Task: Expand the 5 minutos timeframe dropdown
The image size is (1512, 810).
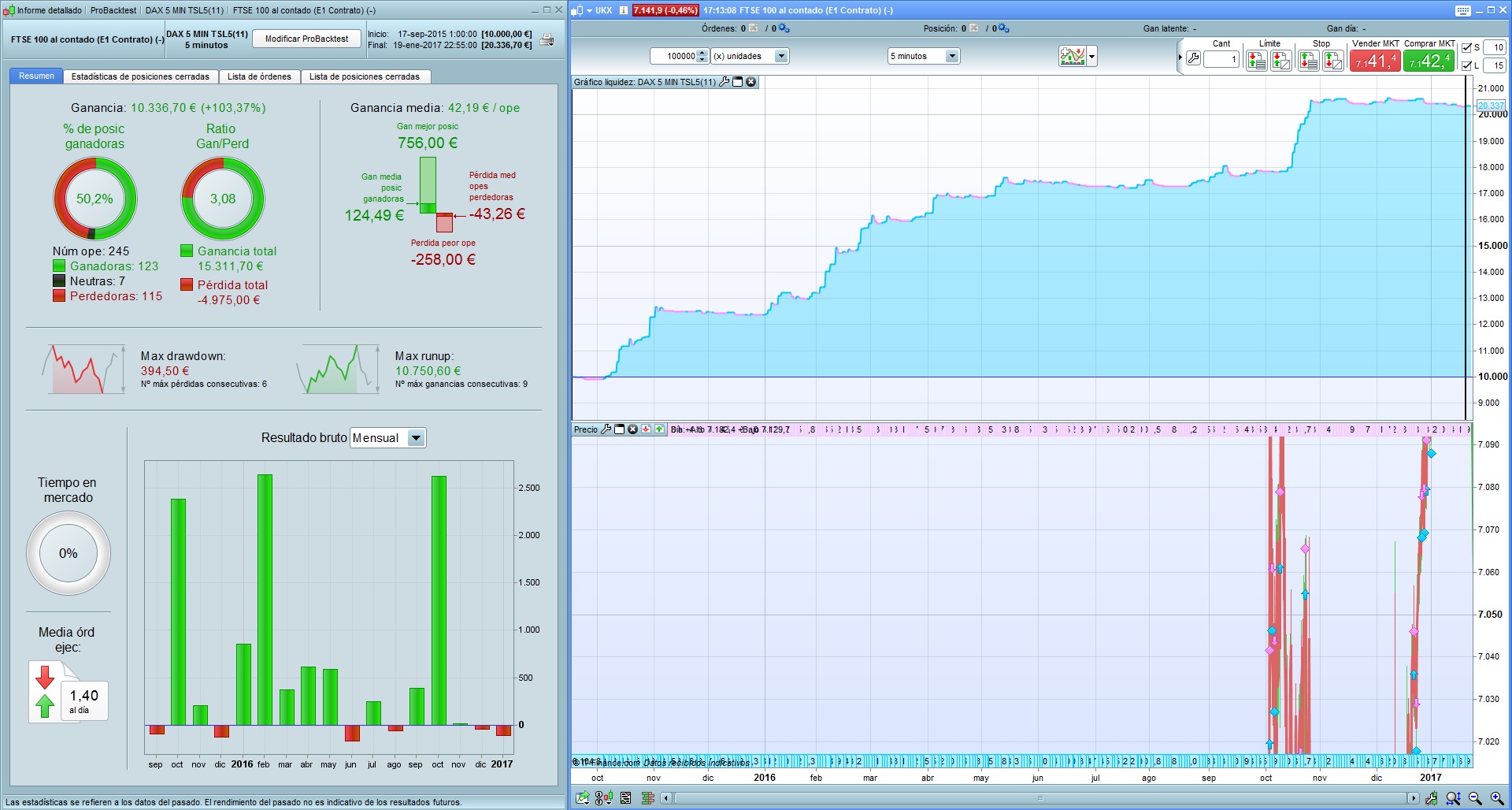Action: tap(952, 56)
